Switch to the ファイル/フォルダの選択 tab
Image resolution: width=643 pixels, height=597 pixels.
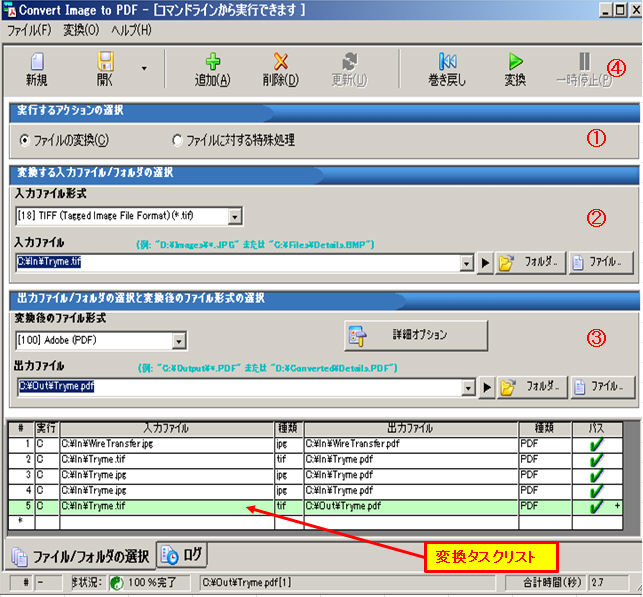click(x=80, y=556)
